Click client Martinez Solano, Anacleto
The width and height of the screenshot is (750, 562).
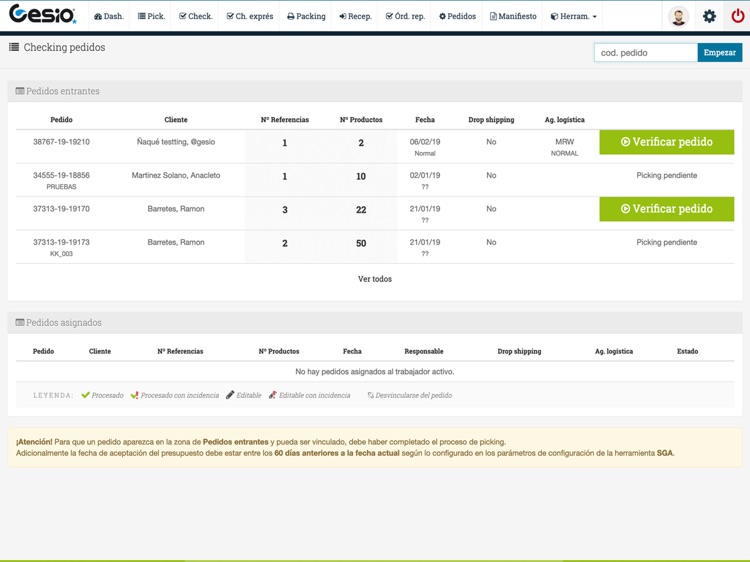(x=176, y=176)
